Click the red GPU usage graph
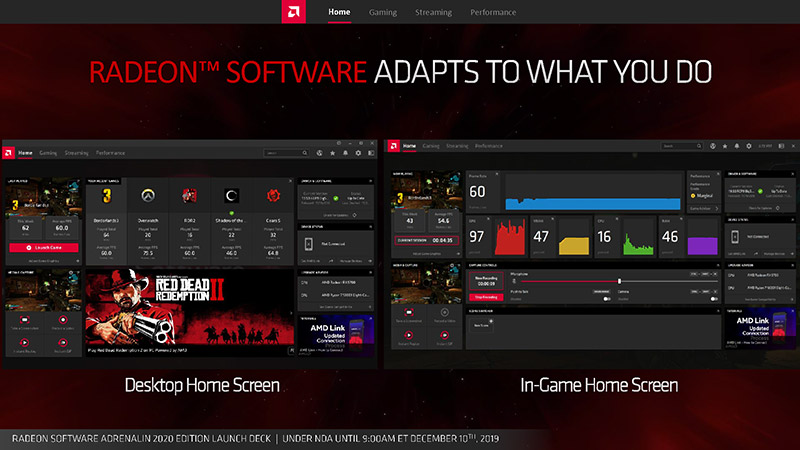The image size is (800, 450). coord(509,238)
